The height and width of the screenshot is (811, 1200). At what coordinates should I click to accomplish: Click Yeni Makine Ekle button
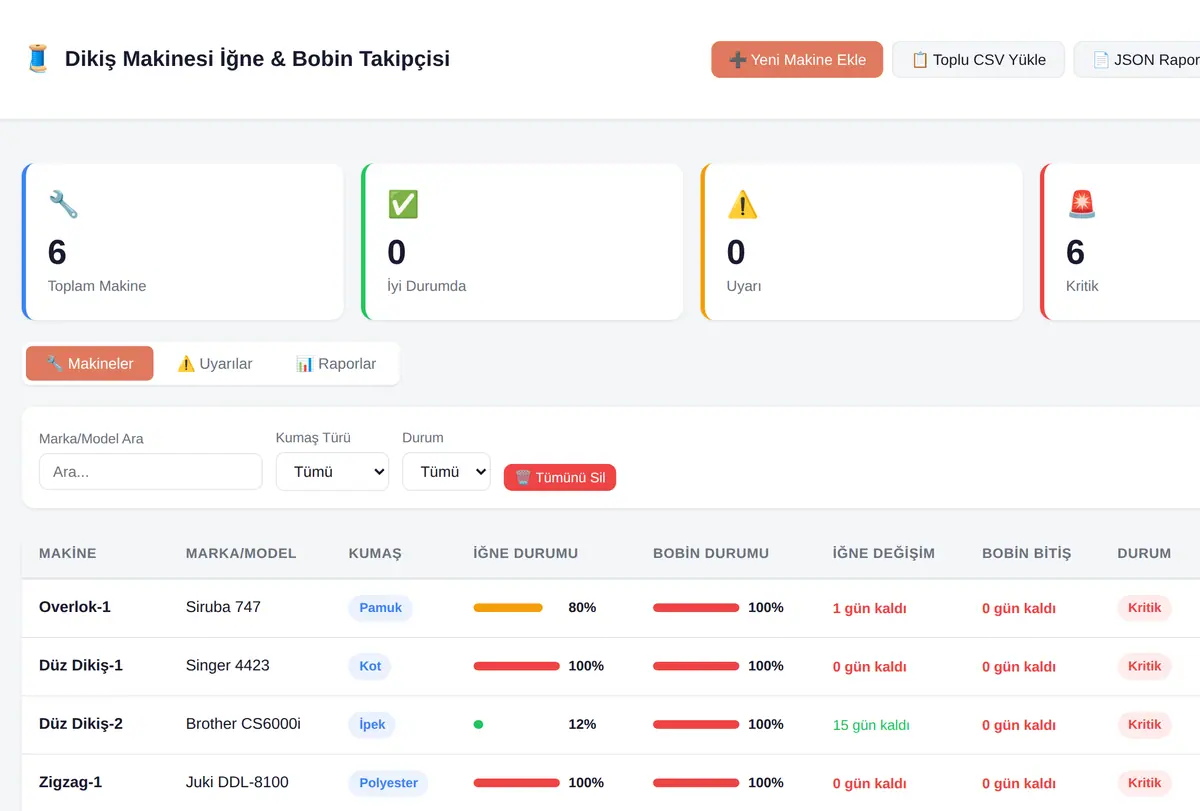797,60
